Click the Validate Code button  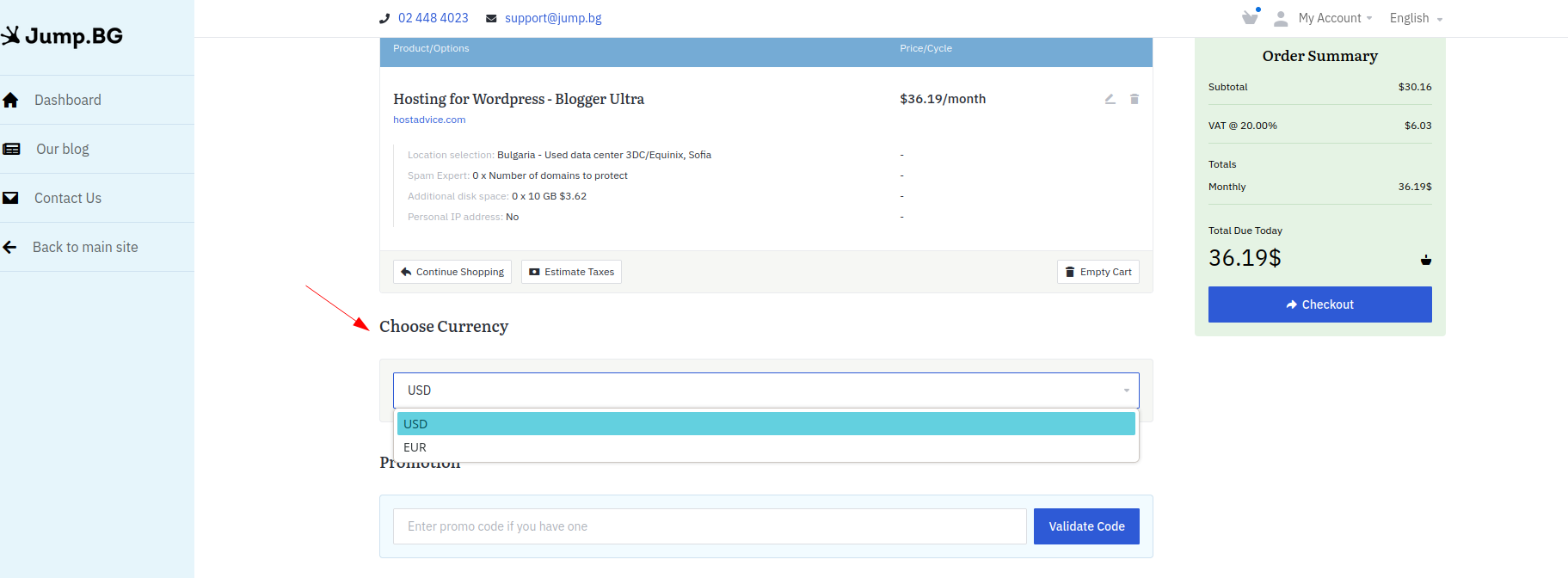[1086, 526]
